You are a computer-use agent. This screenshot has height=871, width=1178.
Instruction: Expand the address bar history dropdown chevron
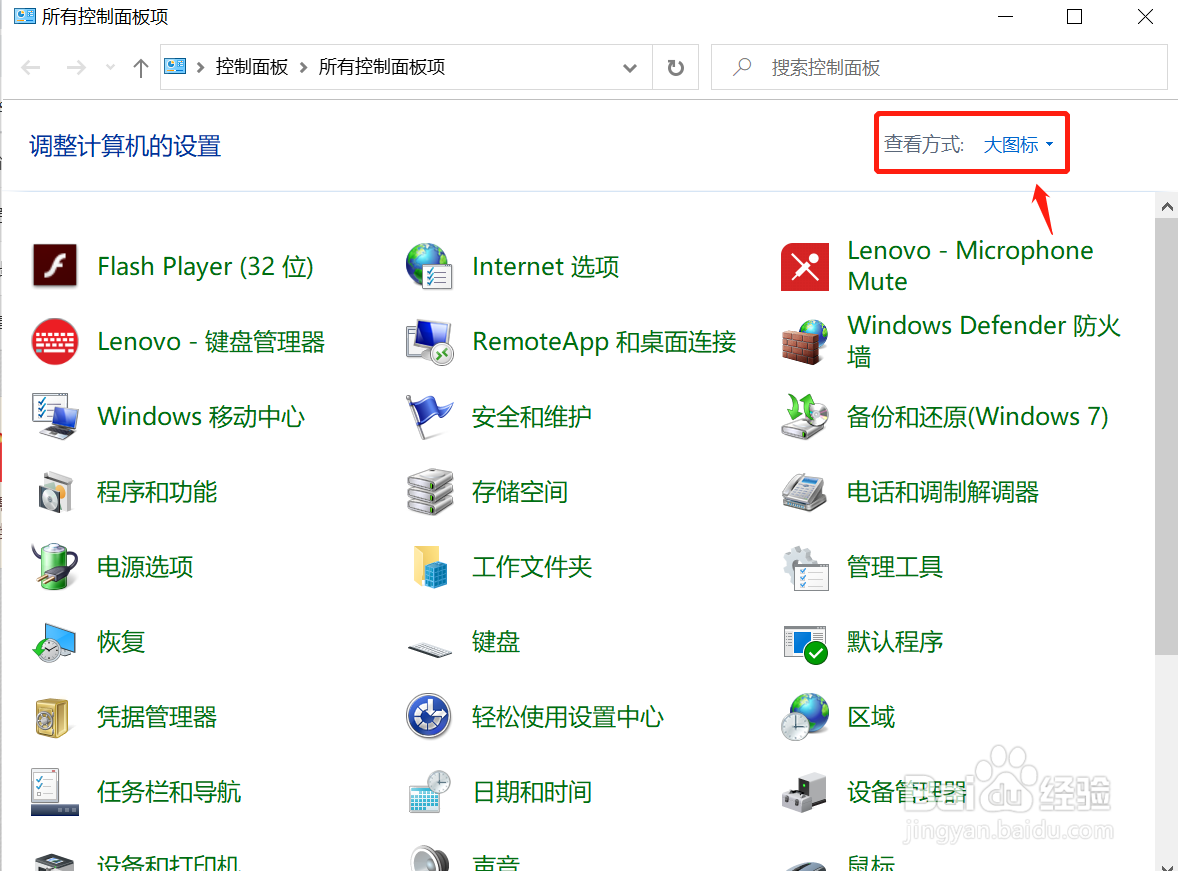(630, 68)
